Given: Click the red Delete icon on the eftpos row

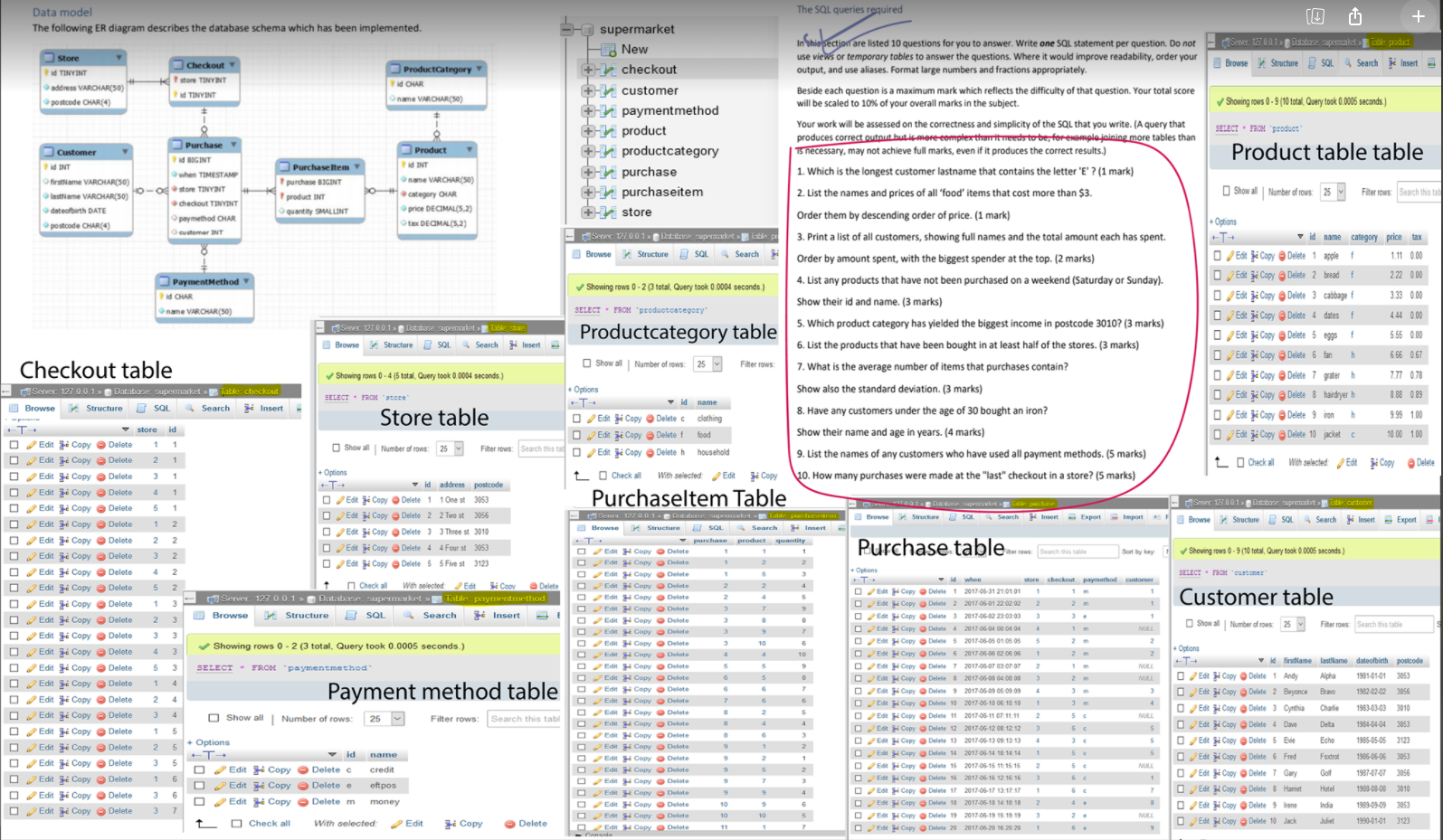Looking at the screenshot, I should tap(303, 786).
